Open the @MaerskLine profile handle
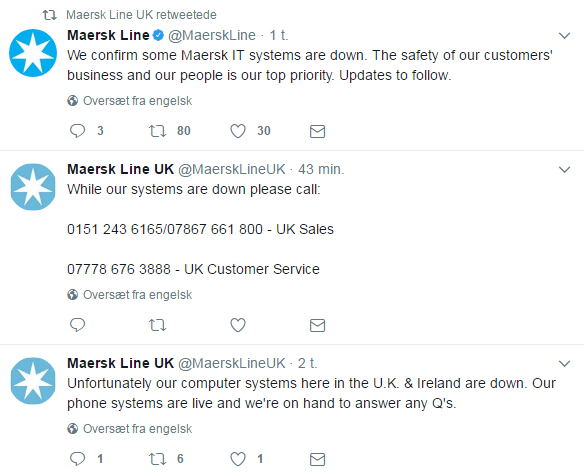Viewport: 584px width, 476px height. pos(212,35)
